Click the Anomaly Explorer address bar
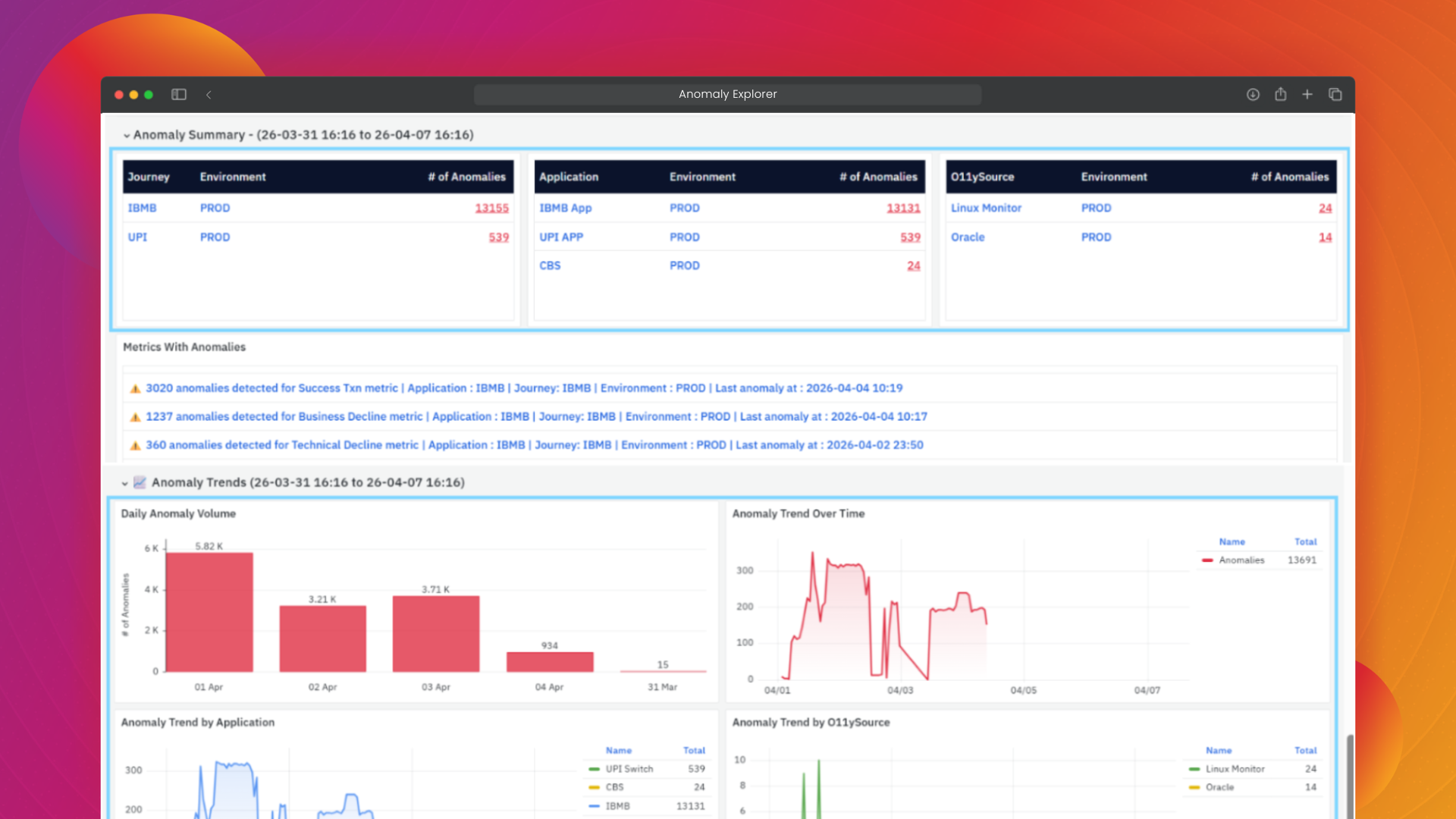Image resolution: width=1456 pixels, height=819 pixels. pos(727,95)
